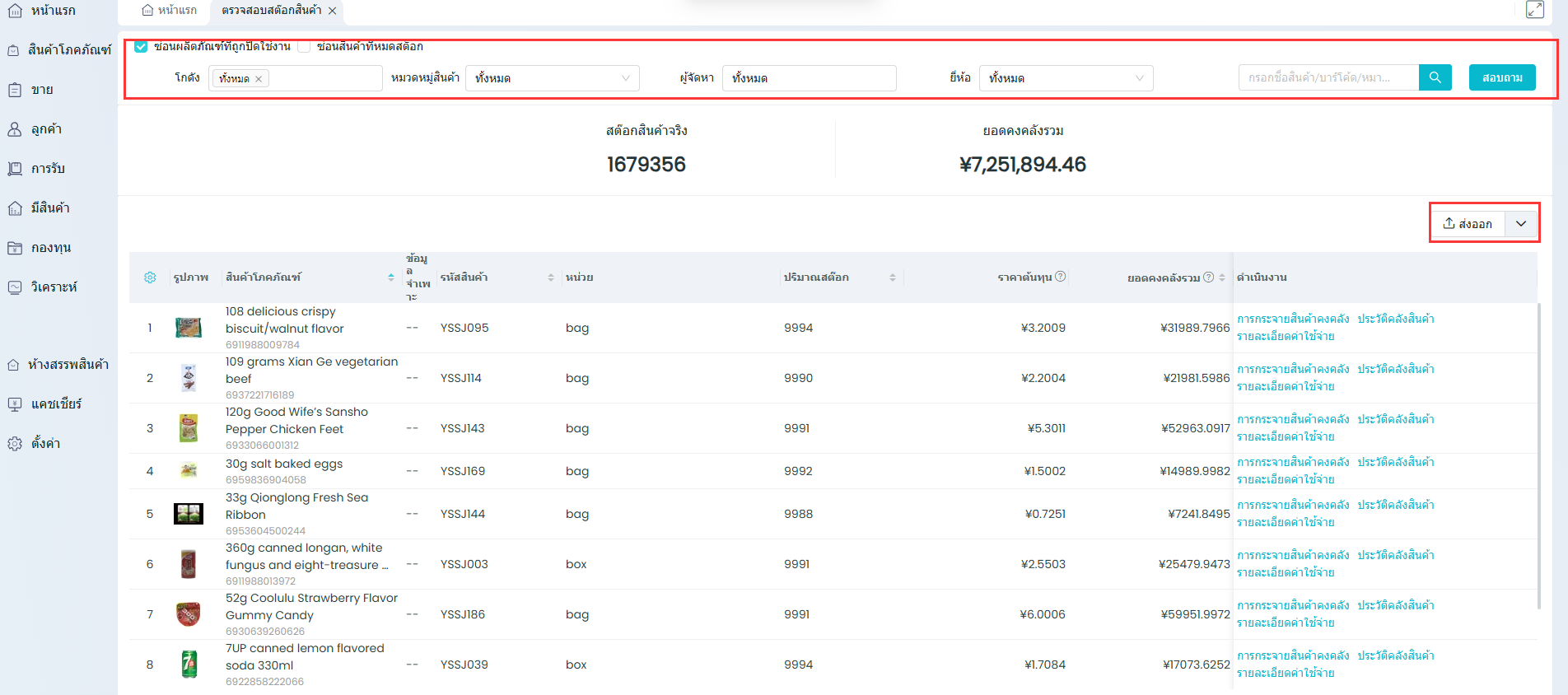Open ประวัติคลังสินค้า link for YSSJ095 row
Viewport: 1568px width, 695px height.
pyautogui.click(x=1395, y=319)
